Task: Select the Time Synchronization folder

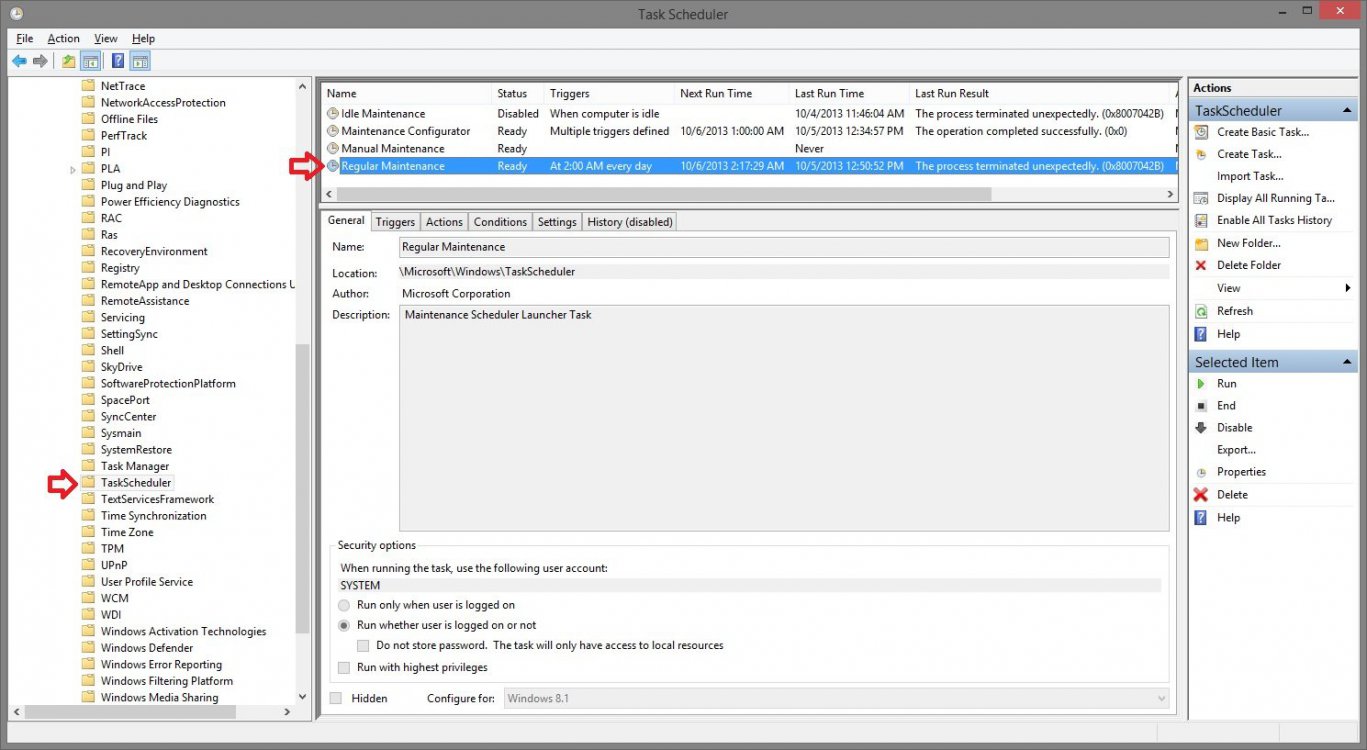Action: tap(153, 516)
